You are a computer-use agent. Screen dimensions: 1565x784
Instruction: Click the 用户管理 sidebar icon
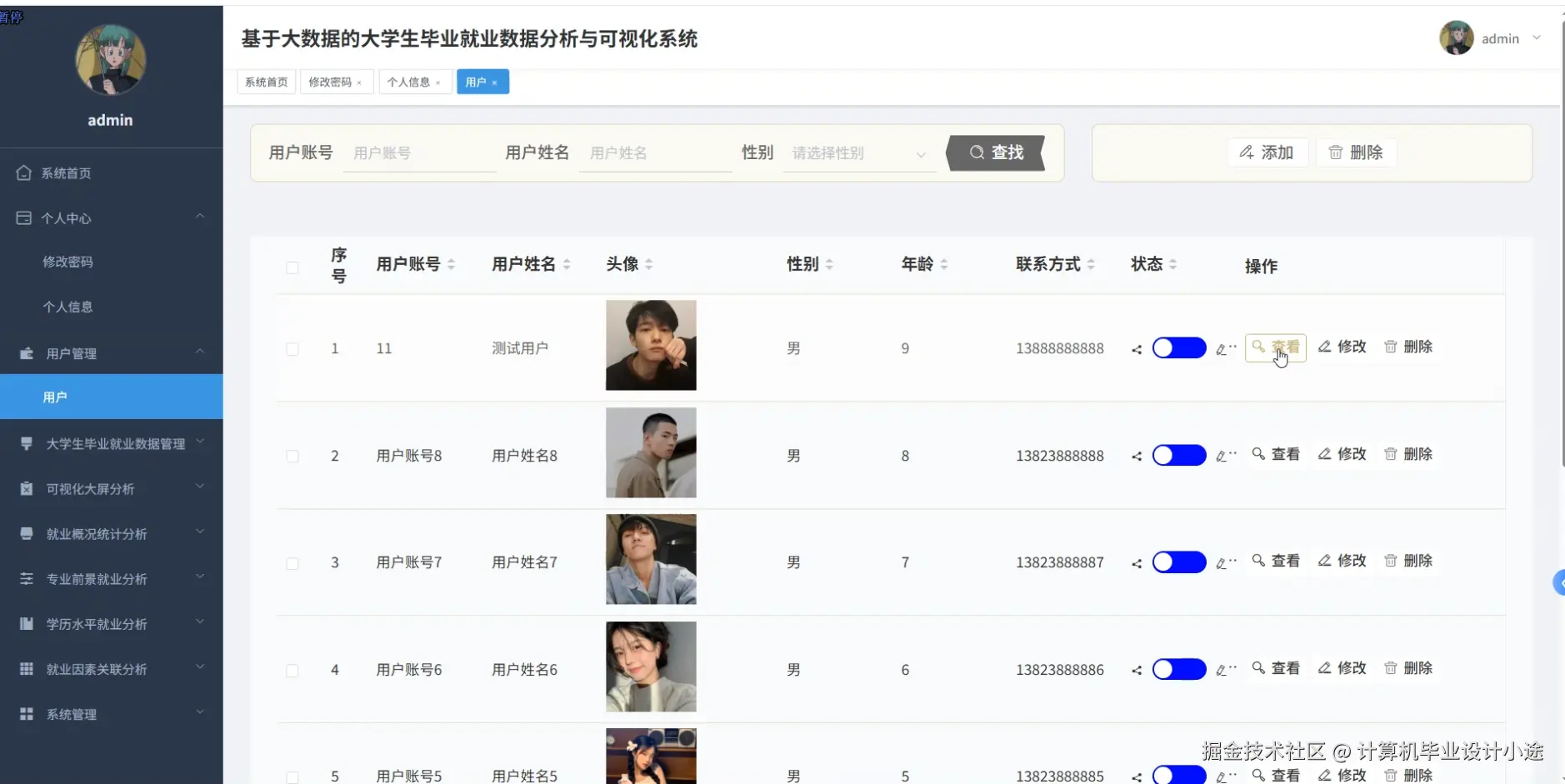27,353
